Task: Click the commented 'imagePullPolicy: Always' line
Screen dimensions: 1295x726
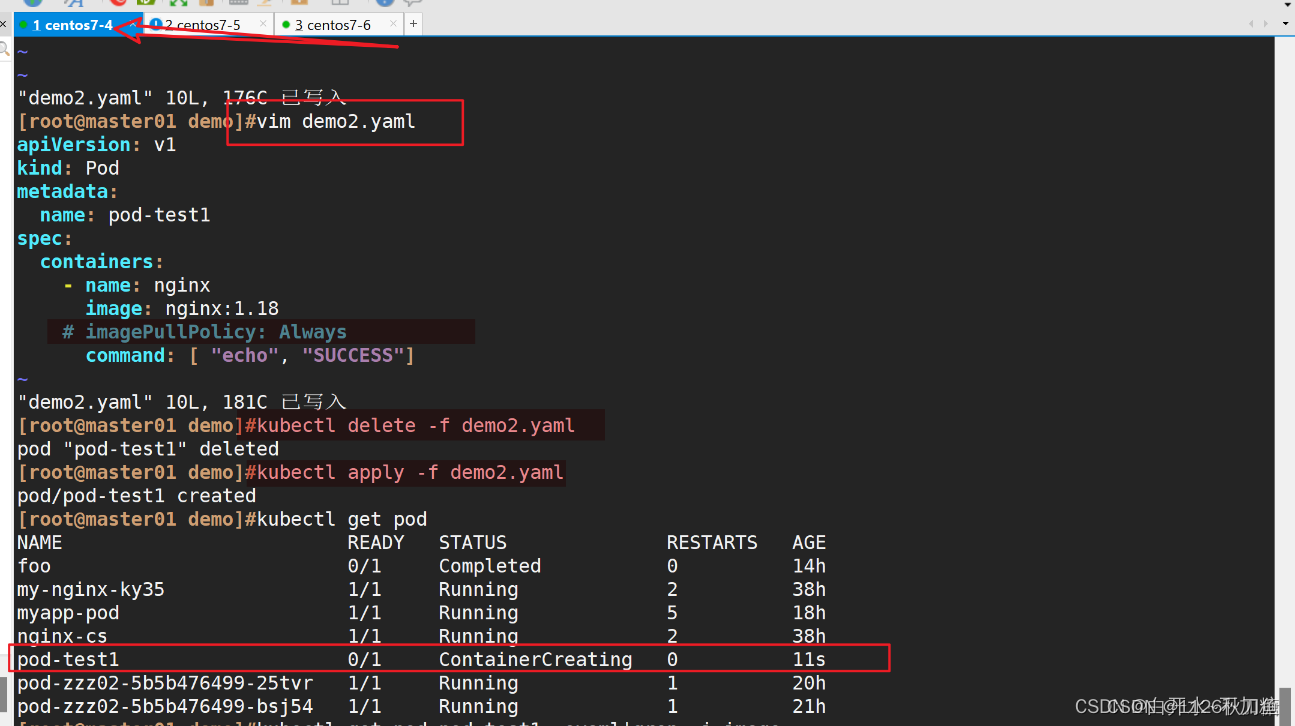Action: [205, 332]
